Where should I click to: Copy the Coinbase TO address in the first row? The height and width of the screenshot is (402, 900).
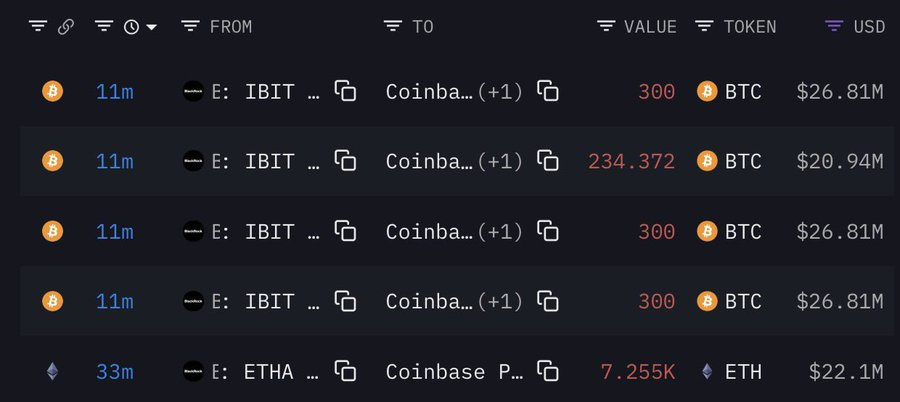pos(548,92)
